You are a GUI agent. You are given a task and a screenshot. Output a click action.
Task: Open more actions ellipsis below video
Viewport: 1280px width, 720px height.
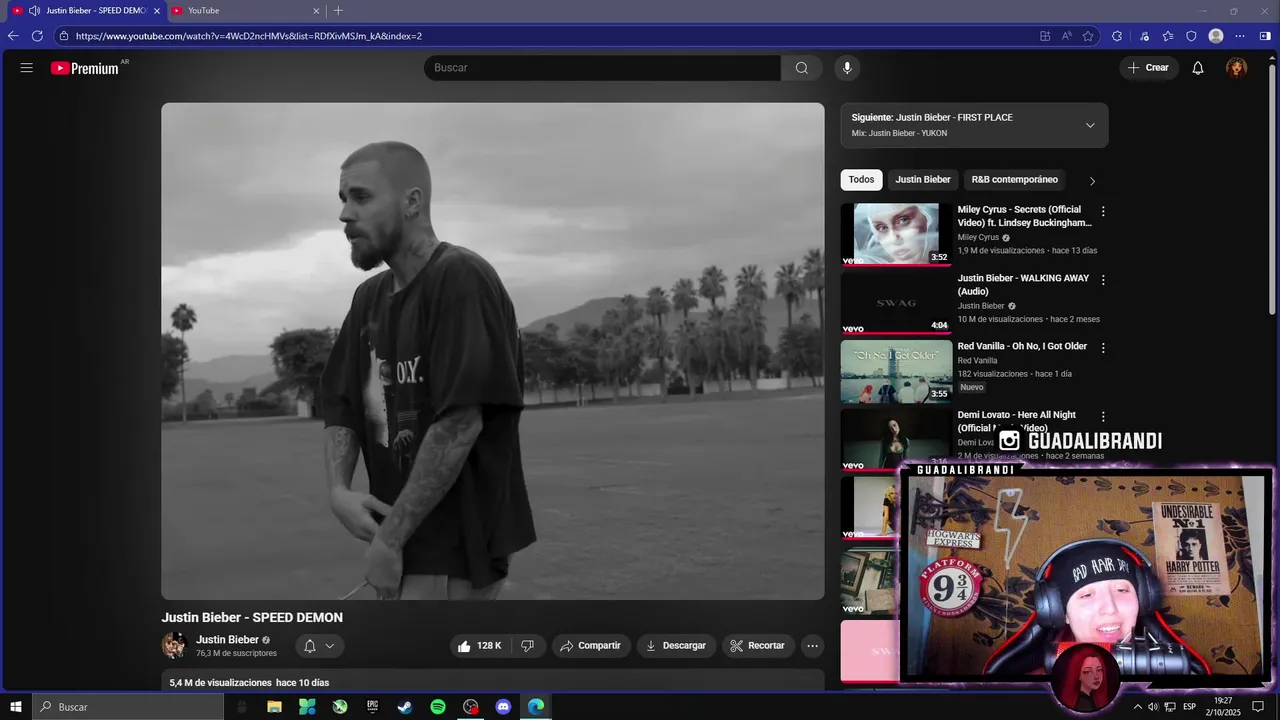point(812,646)
